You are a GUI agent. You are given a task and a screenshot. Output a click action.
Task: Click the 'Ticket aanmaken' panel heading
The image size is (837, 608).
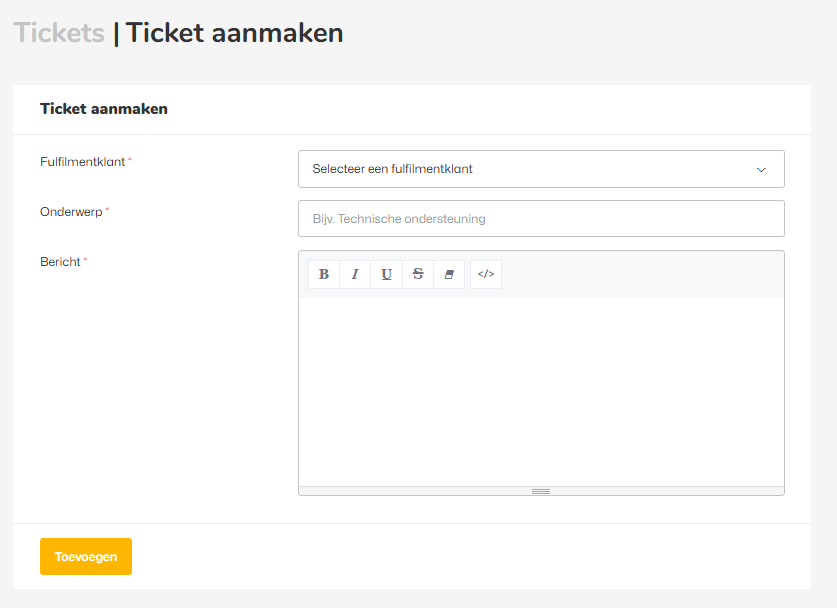104,109
